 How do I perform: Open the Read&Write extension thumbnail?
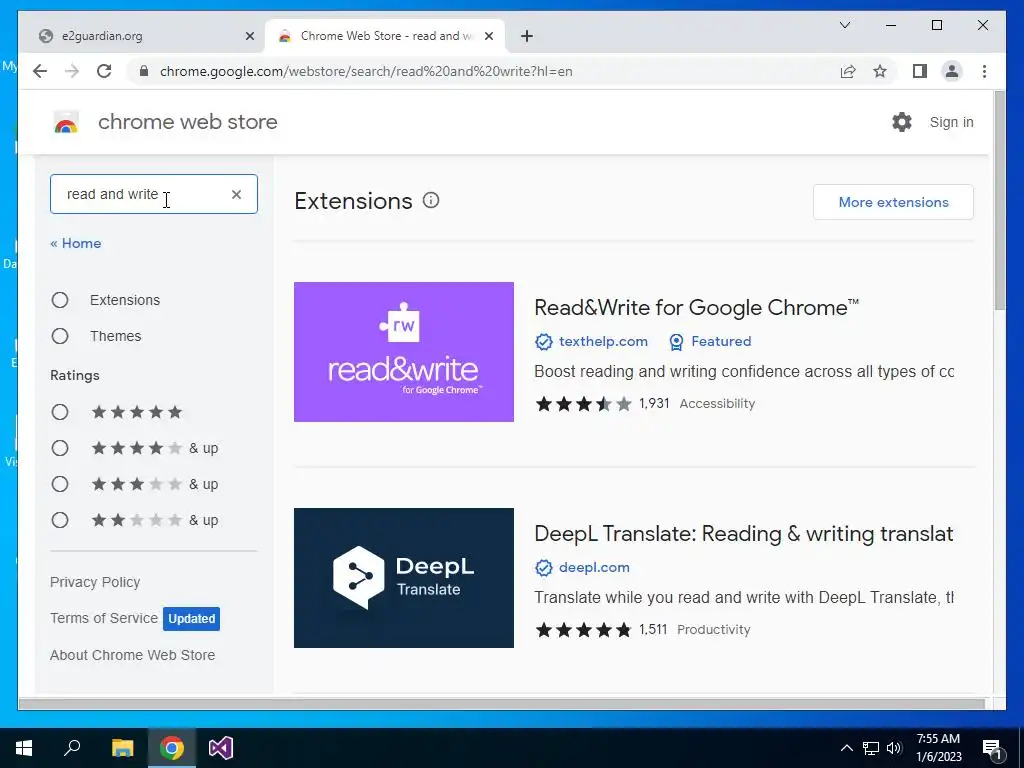pyautogui.click(x=404, y=352)
